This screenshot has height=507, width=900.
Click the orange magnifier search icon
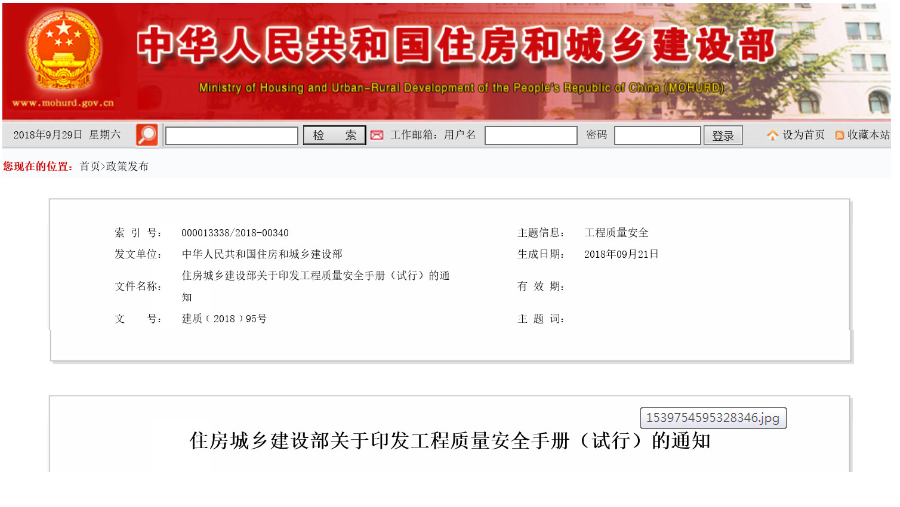click(147, 135)
